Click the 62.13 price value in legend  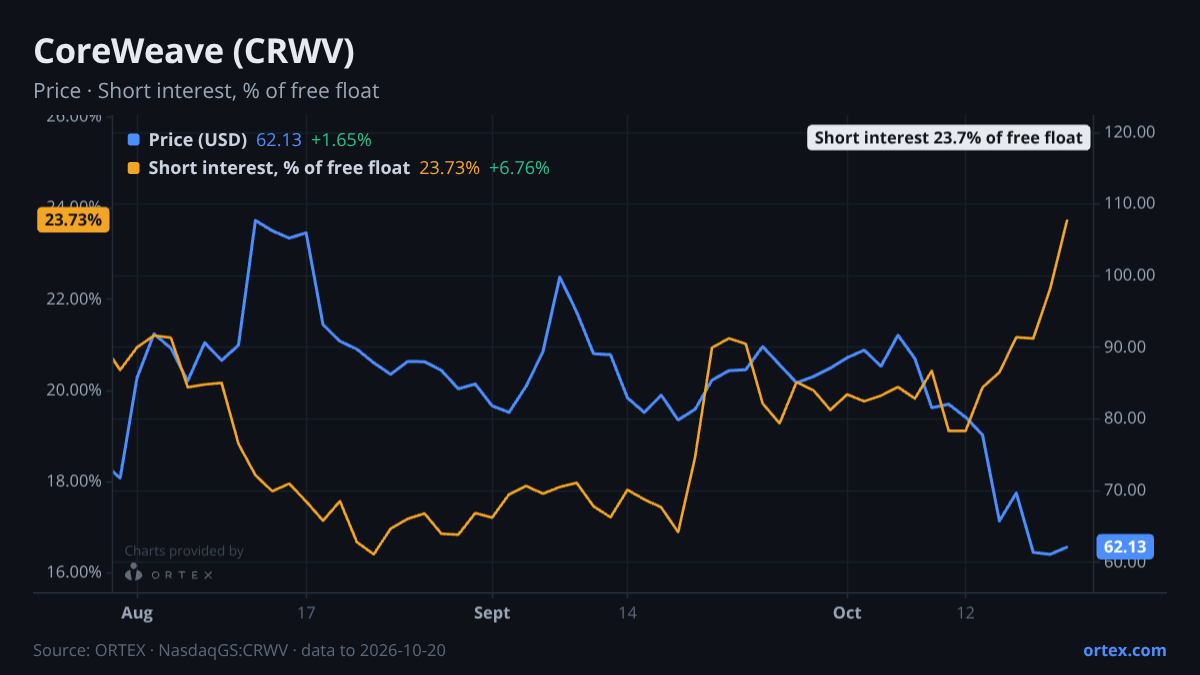click(279, 140)
